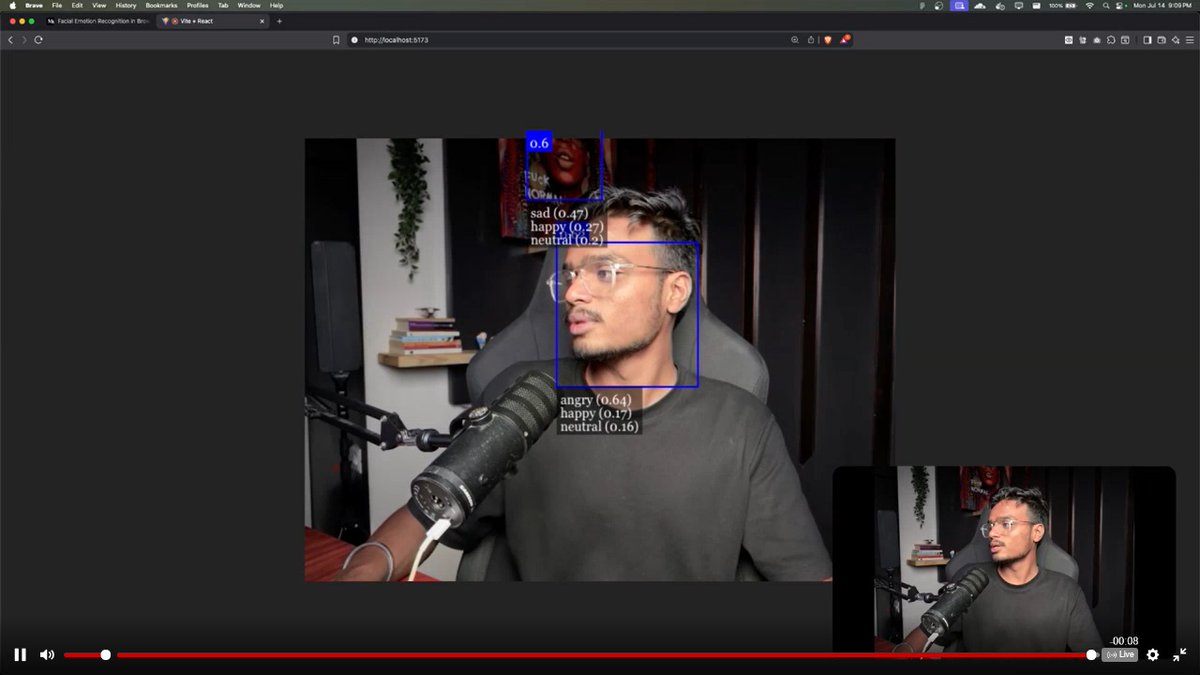This screenshot has height=675, width=1200.
Task: Switch to Facial Emotion Recognition tab
Action: click(99, 21)
